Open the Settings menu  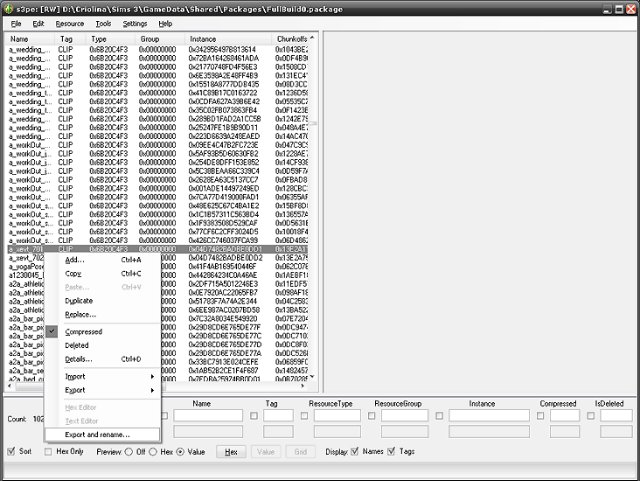pyautogui.click(x=135, y=23)
